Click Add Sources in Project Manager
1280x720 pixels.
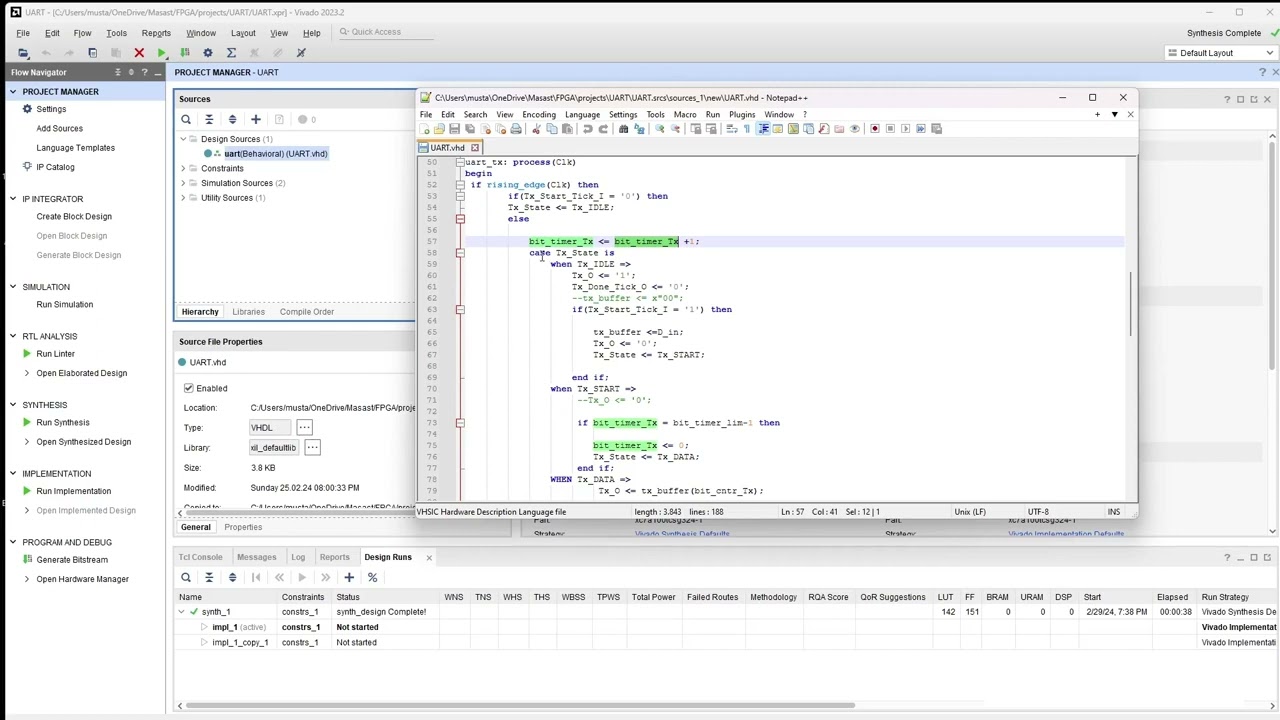pyautogui.click(x=60, y=129)
